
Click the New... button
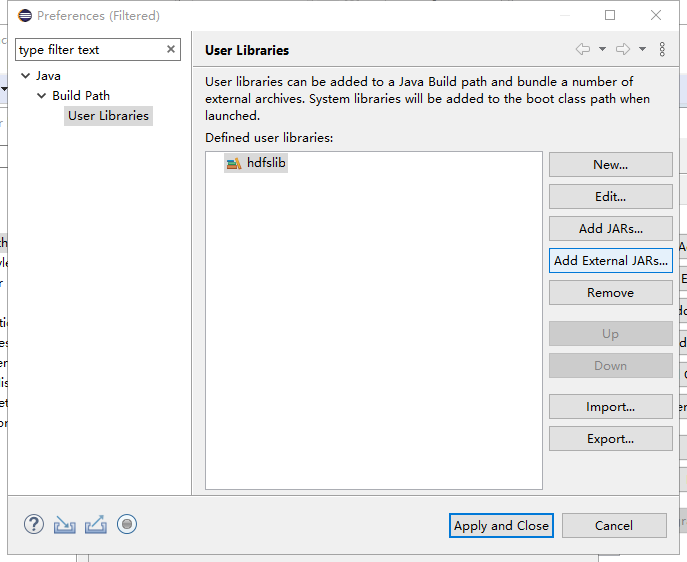tap(611, 165)
